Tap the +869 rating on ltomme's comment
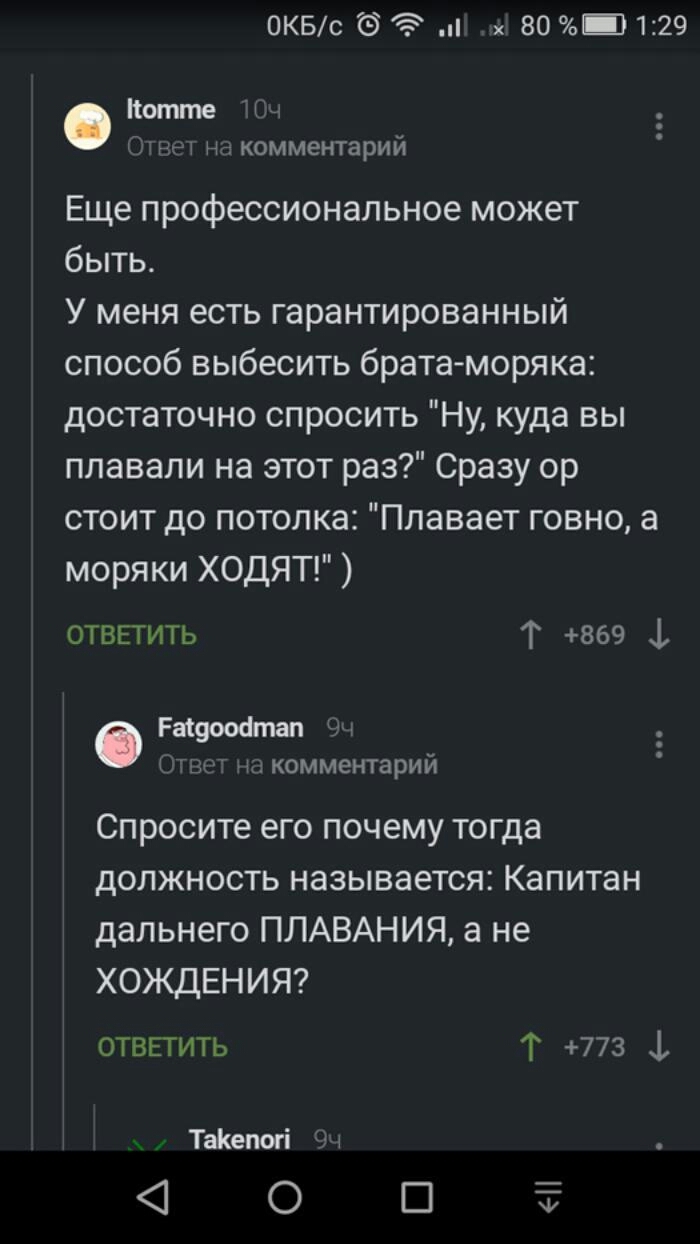Viewport: 700px width, 1244px height. pos(594,635)
